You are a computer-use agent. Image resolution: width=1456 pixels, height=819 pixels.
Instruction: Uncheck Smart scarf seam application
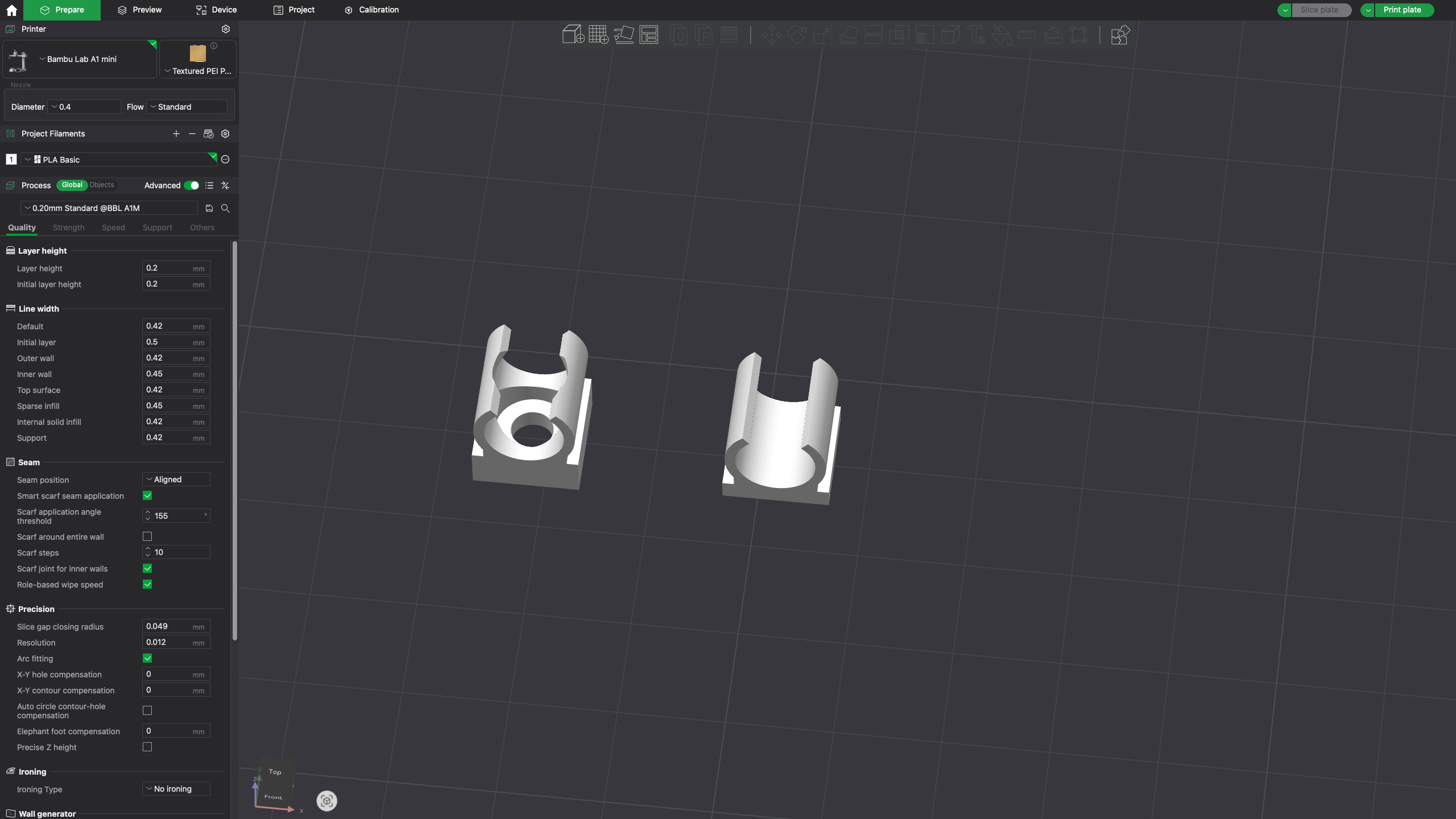[147, 496]
